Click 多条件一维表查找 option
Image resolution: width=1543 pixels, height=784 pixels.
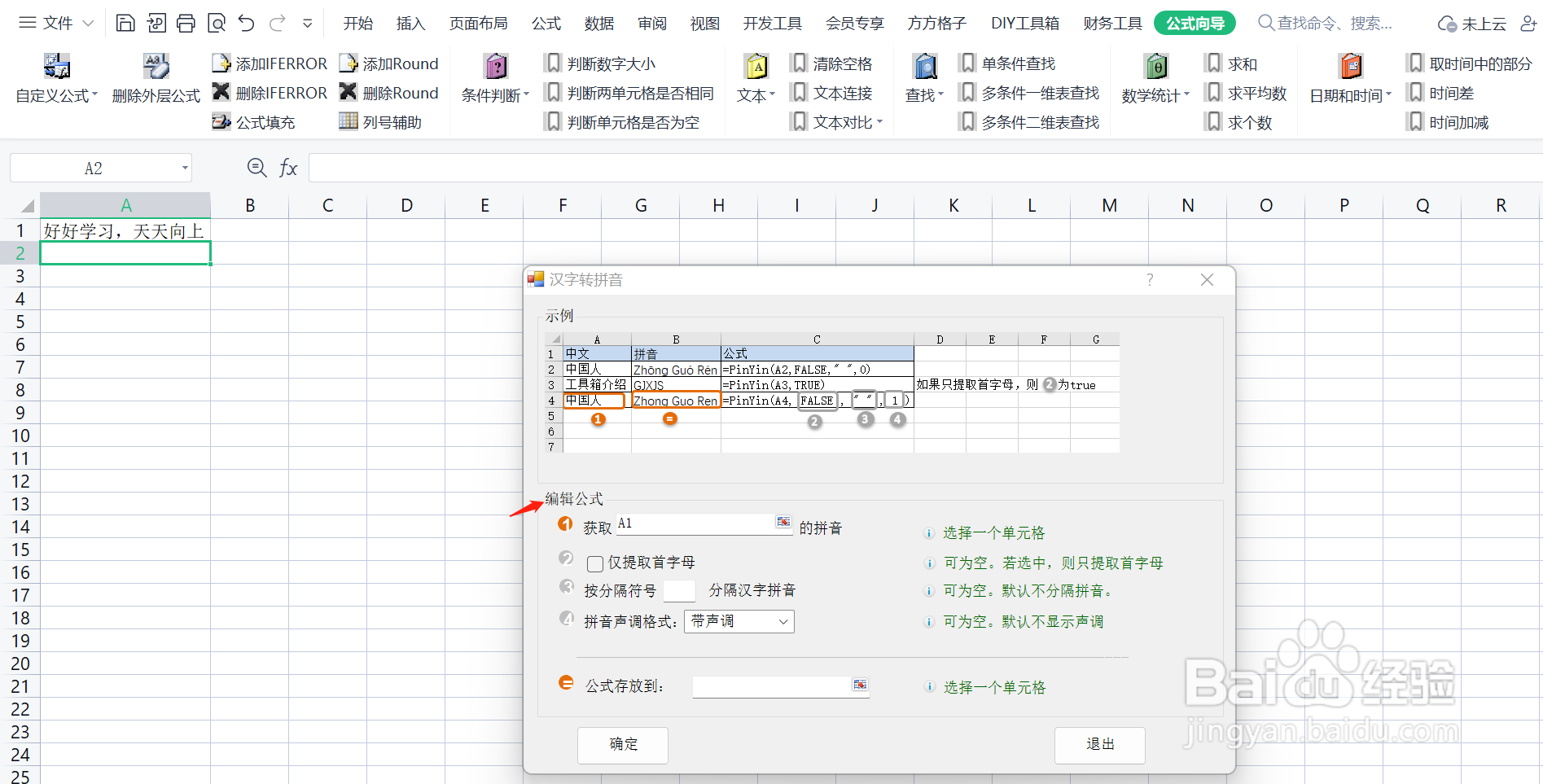tap(1029, 93)
